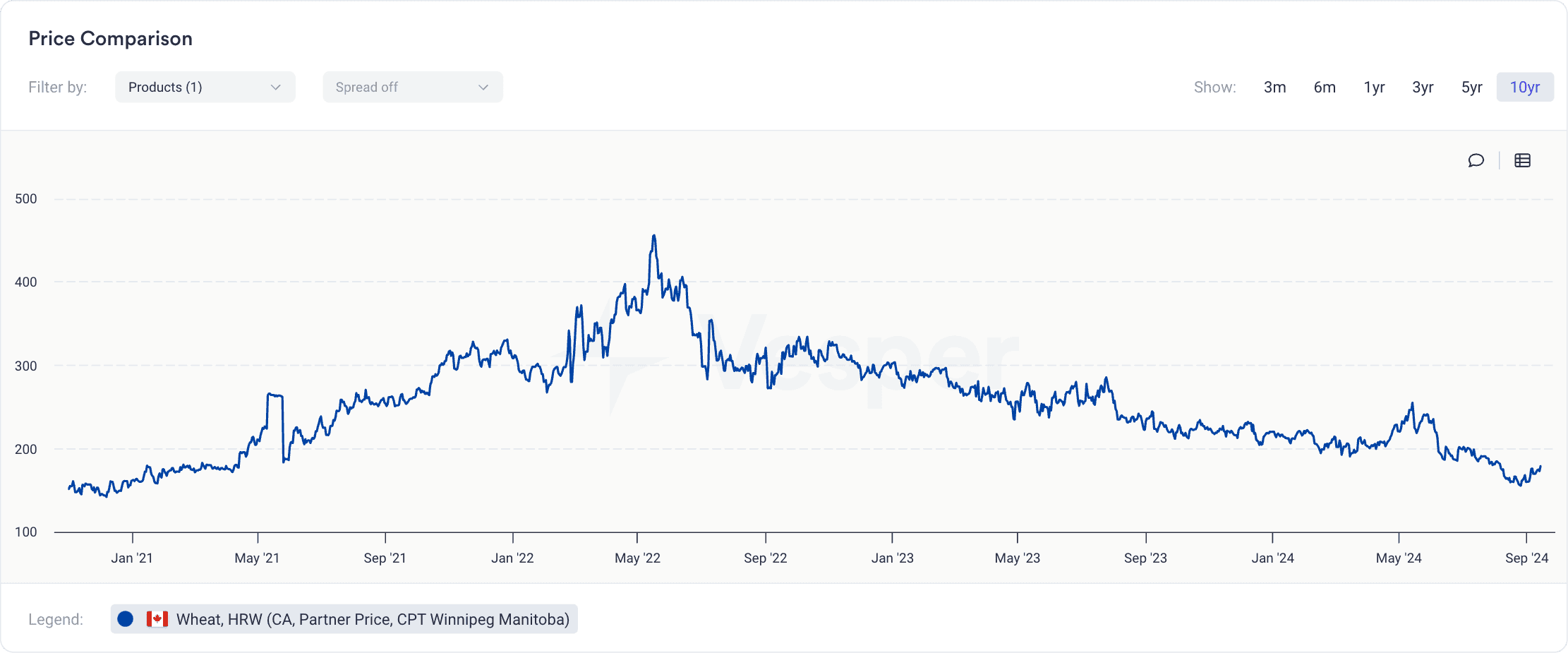This screenshot has height=653, width=1568.
Task: Expand the Spread off chevron arrow
Action: 483,88
